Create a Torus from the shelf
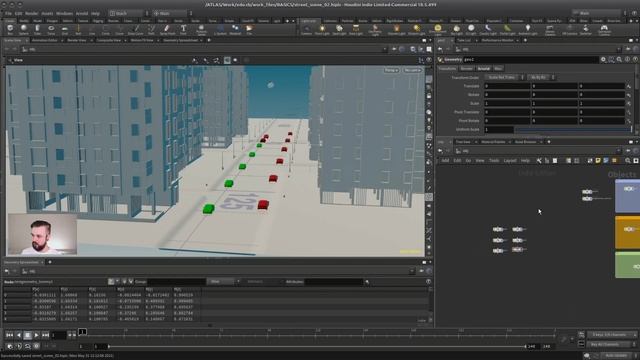The image size is (640, 360). (51, 29)
